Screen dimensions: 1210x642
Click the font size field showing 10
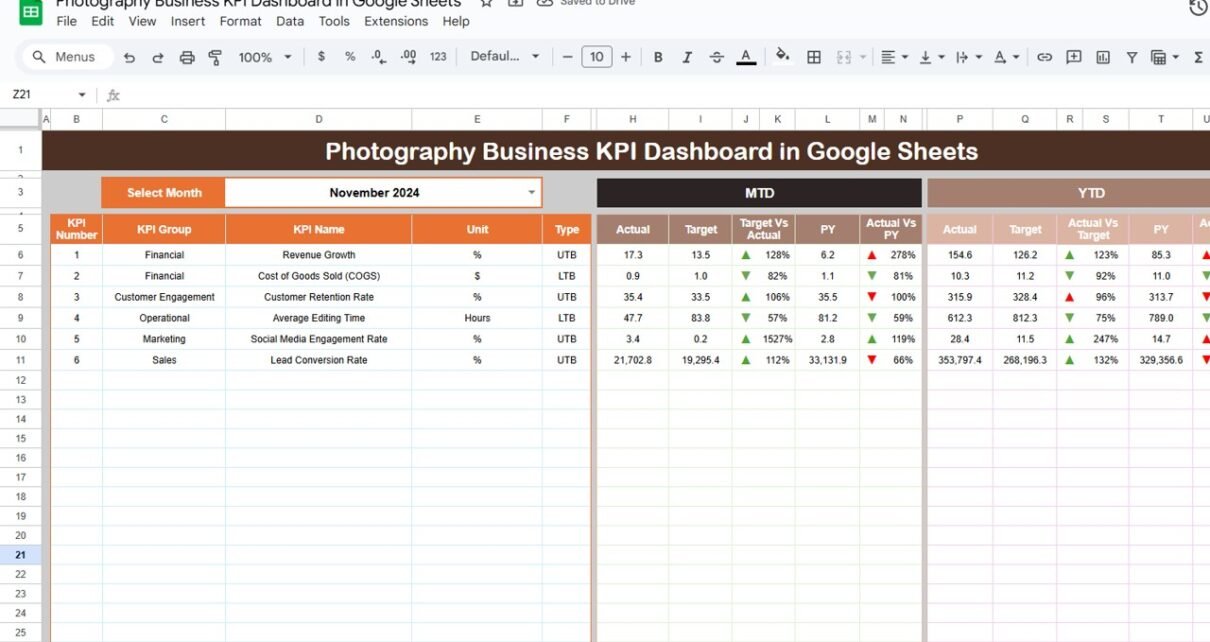pyautogui.click(x=596, y=57)
